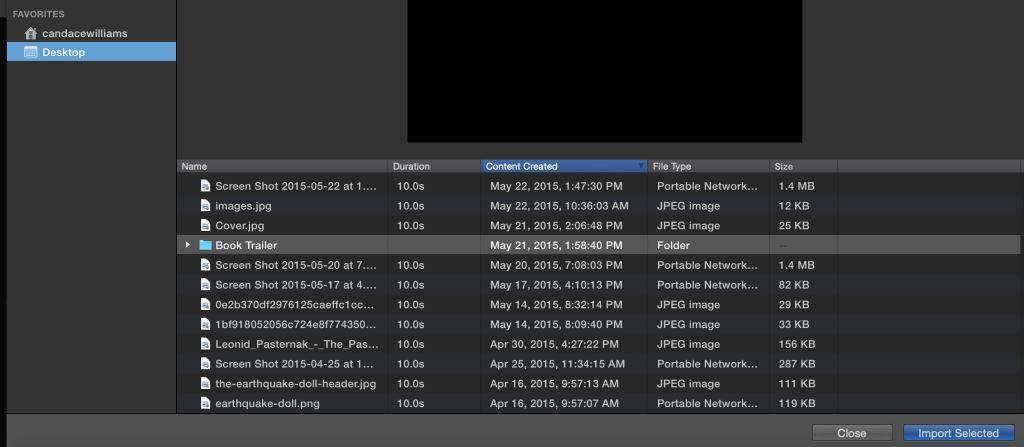1024x447 pixels.
Task: Select candacewilliams in Favorites sidebar
Action: (84, 33)
